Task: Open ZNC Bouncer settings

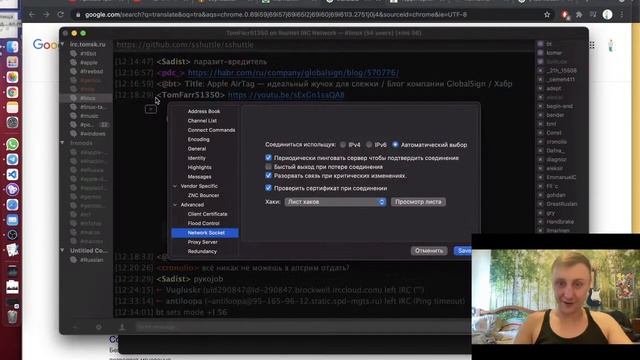Action: (x=203, y=196)
